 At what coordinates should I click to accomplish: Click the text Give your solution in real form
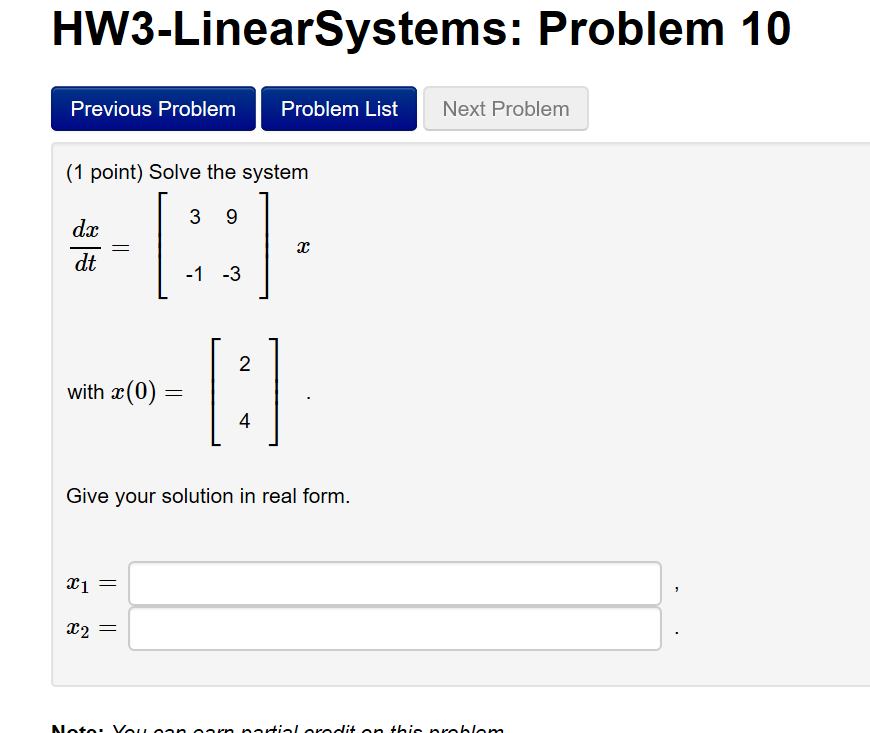coord(207,496)
